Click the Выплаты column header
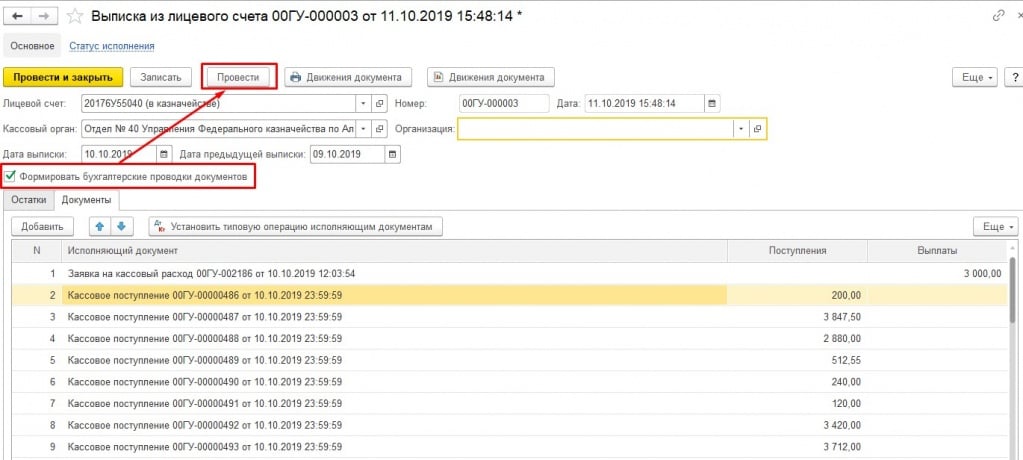The image size is (1023, 460). (x=937, y=251)
